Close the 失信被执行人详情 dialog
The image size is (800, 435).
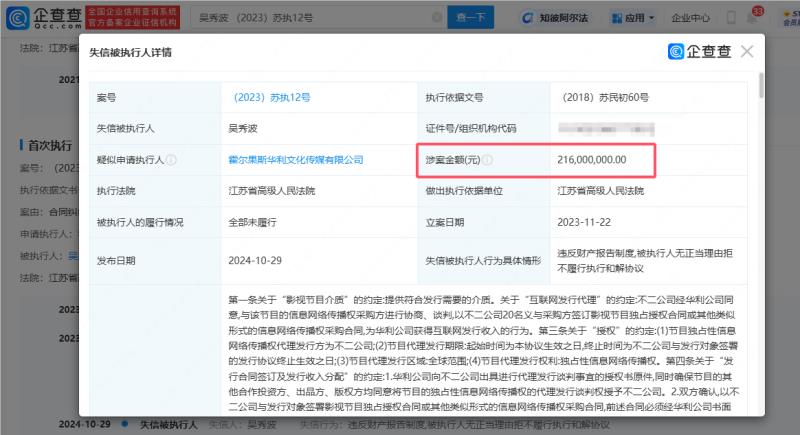tap(747, 52)
